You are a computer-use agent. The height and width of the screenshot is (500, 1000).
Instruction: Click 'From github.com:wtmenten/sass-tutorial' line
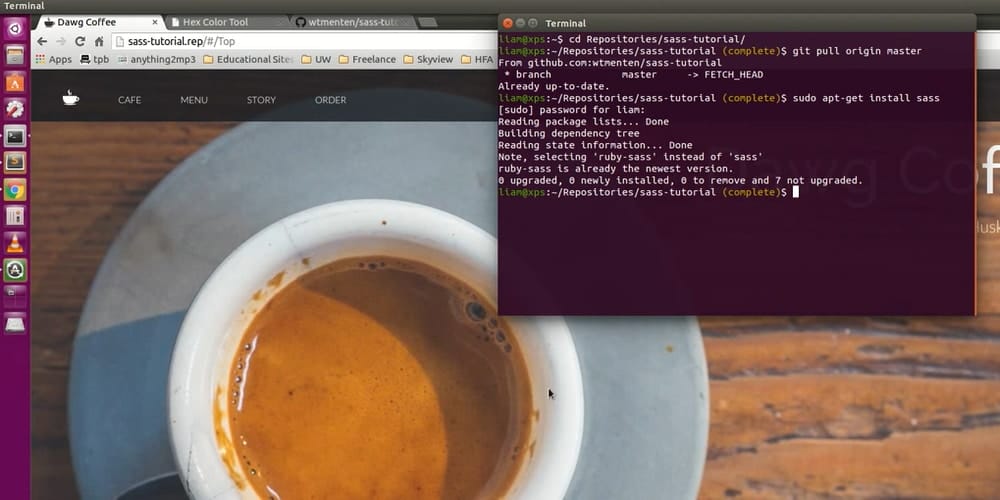610,63
